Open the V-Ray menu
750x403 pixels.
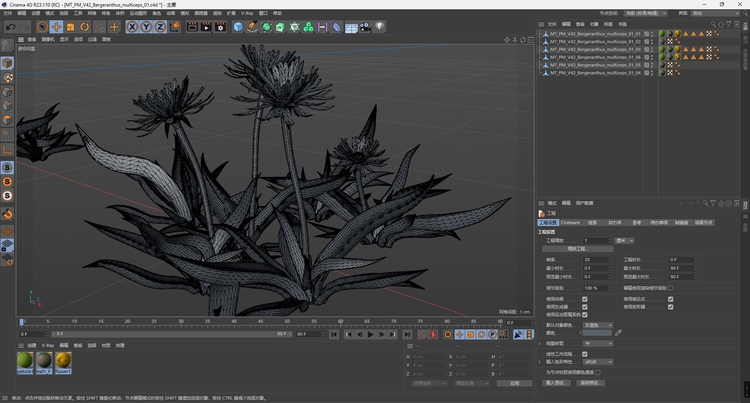coord(247,13)
